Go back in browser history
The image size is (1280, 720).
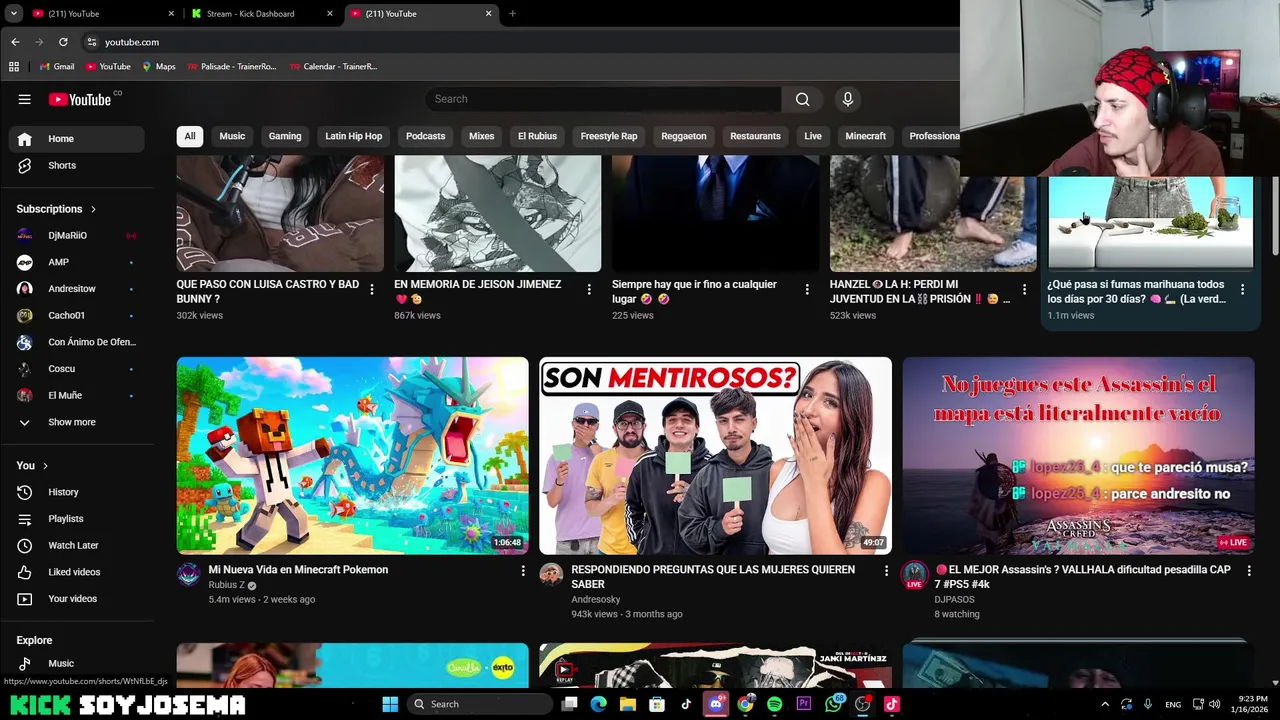15,42
